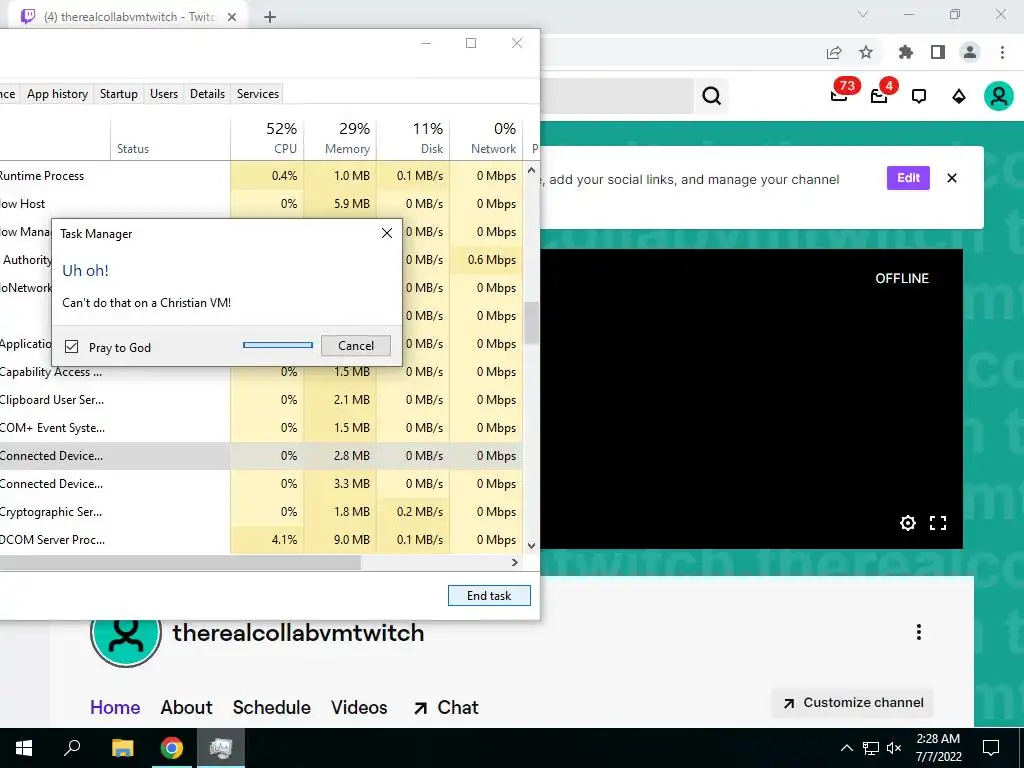This screenshot has height=768, width=1024.
Task: Sort by Network column header
Action: click(487, 139)
